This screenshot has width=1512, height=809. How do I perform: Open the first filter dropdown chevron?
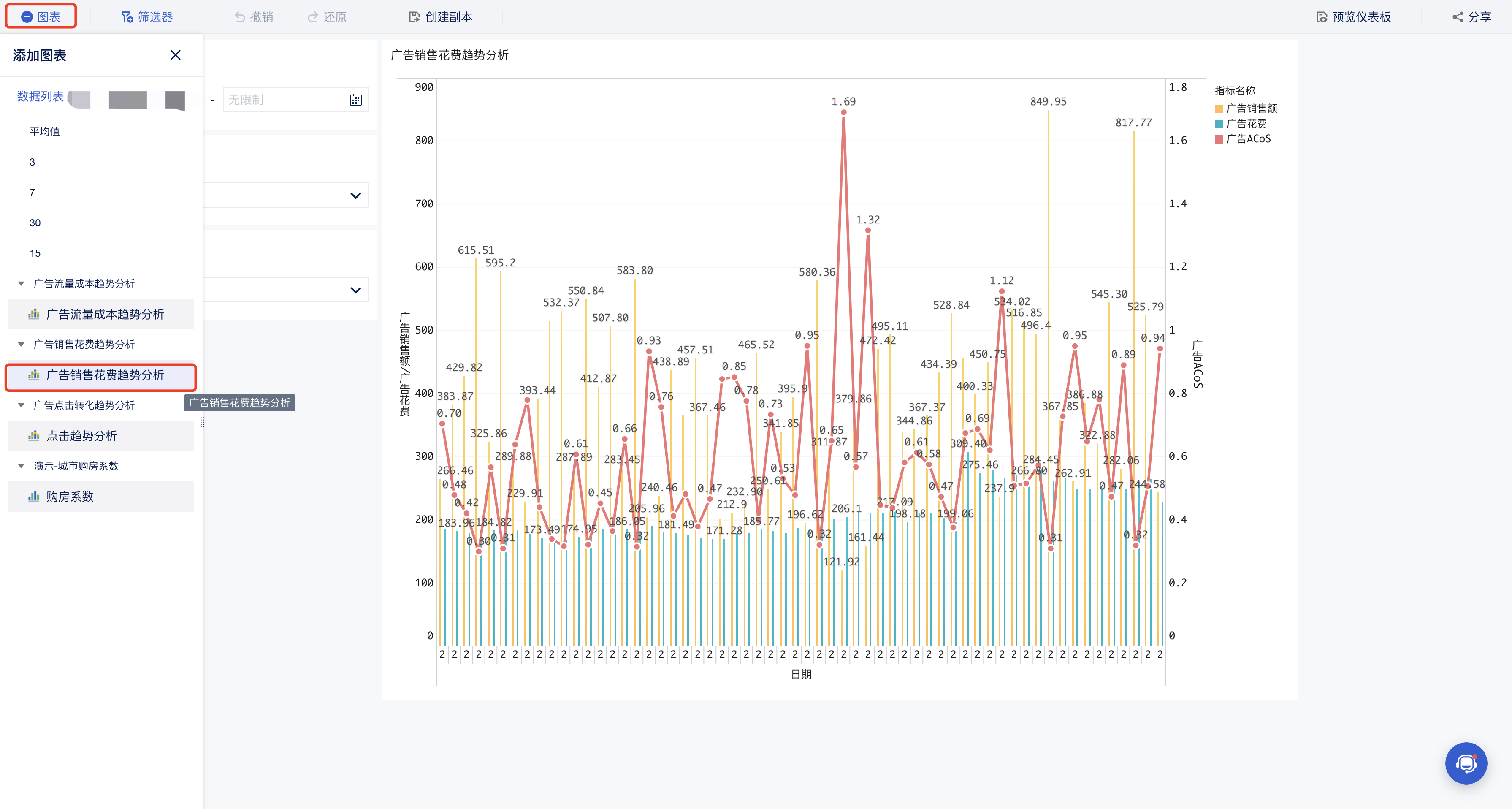pos(355,195)
